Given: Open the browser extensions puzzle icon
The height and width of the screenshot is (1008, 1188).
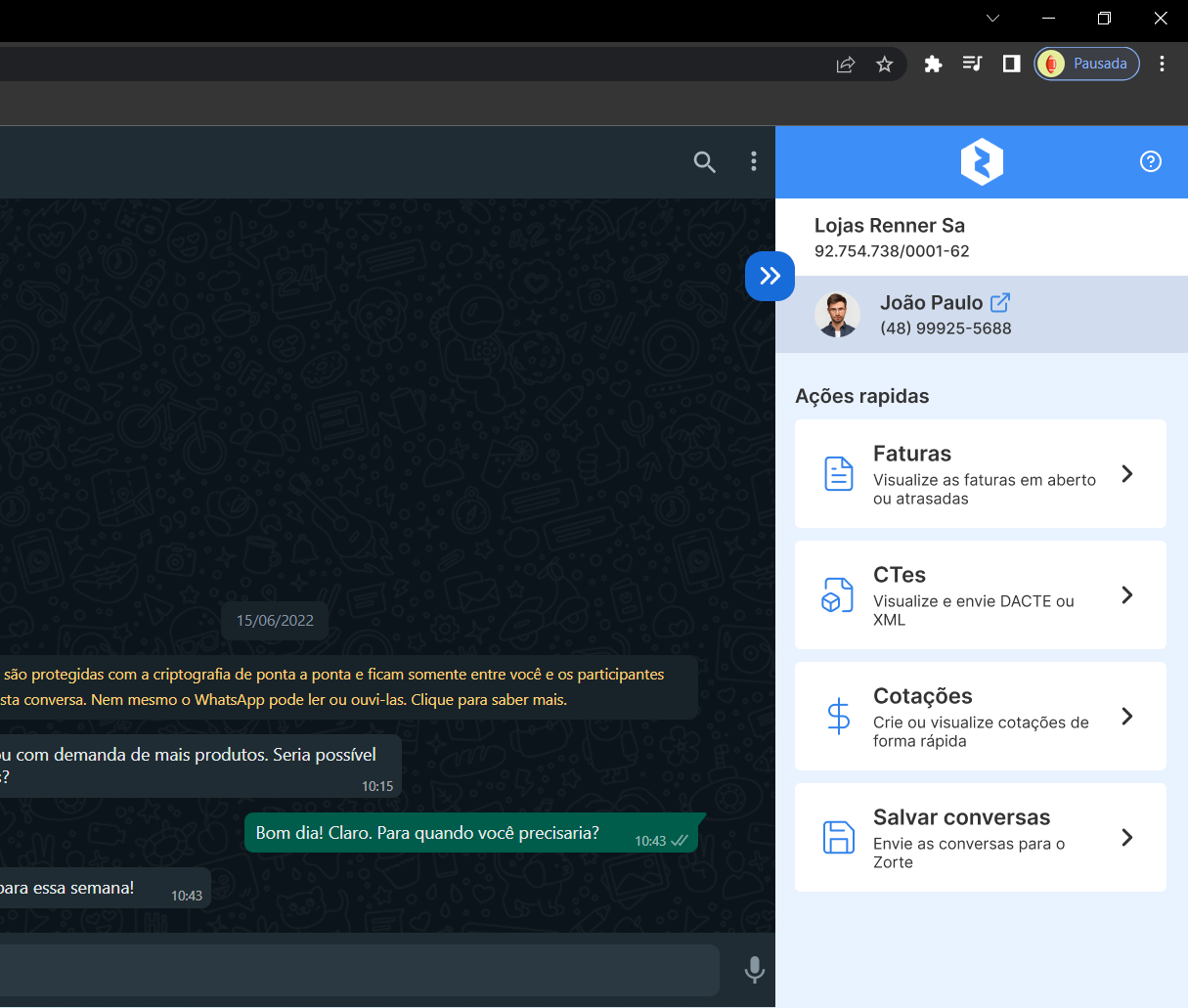Looking at the screenshot, I should pyautogui.click(x=933, y=65).
